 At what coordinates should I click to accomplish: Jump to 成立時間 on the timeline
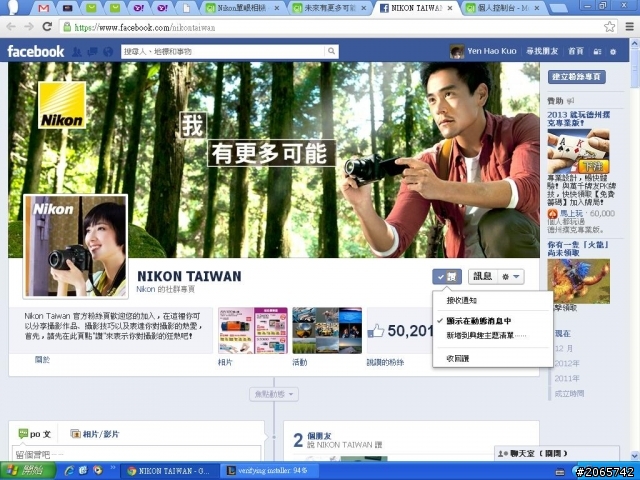569,393
